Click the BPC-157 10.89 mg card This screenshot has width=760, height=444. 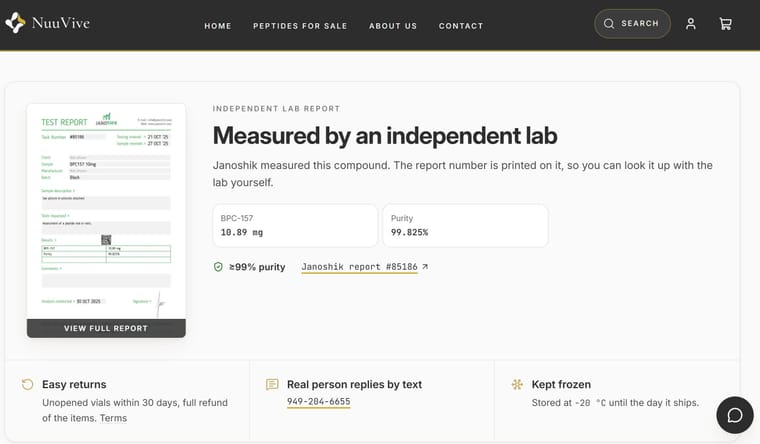(295, 225)
